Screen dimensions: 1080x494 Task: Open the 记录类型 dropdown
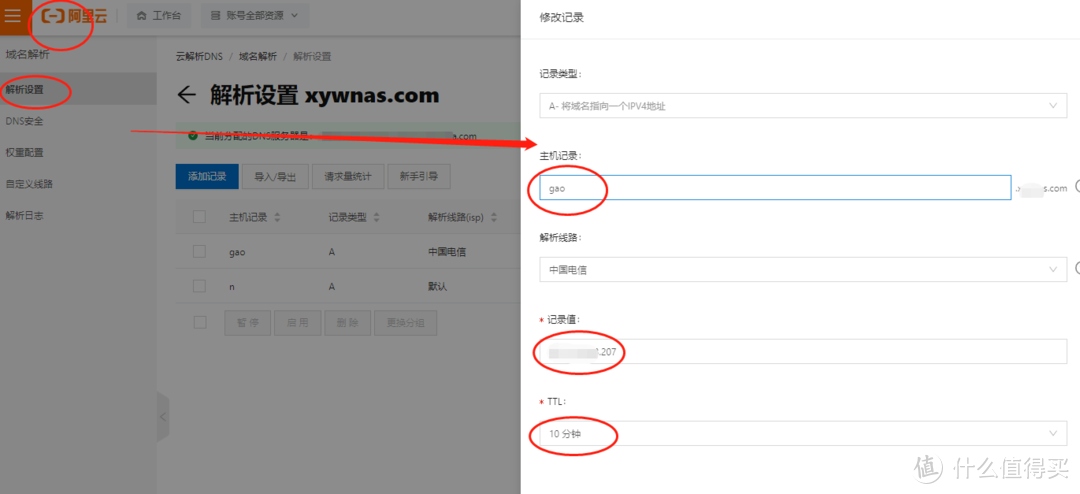click(803, 105)
